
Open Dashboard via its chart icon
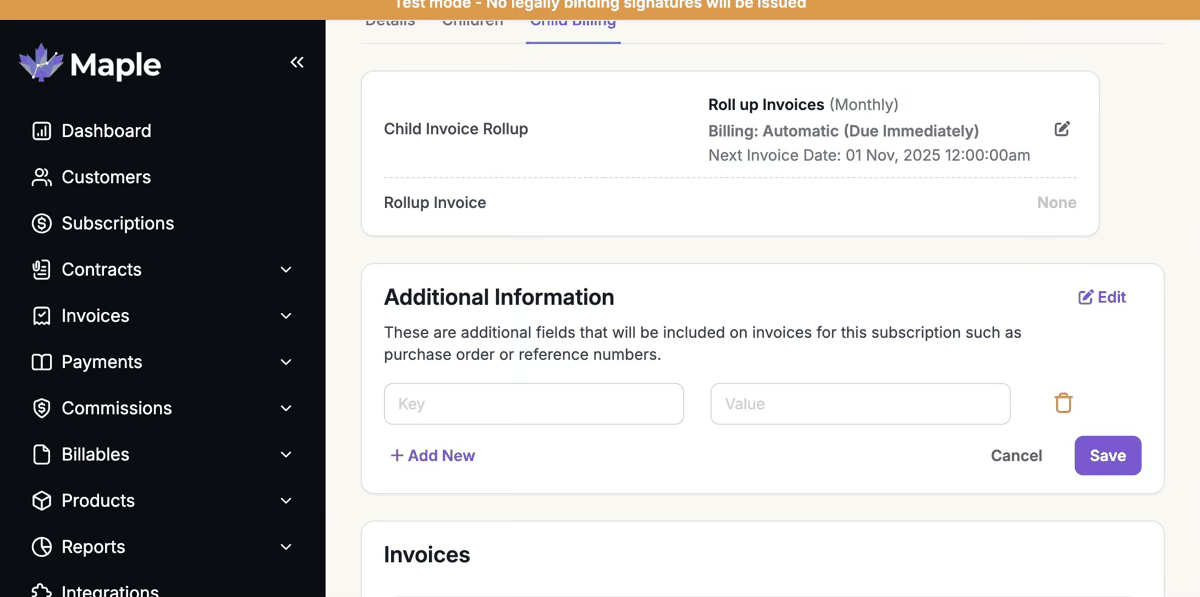tap(41, 131)
